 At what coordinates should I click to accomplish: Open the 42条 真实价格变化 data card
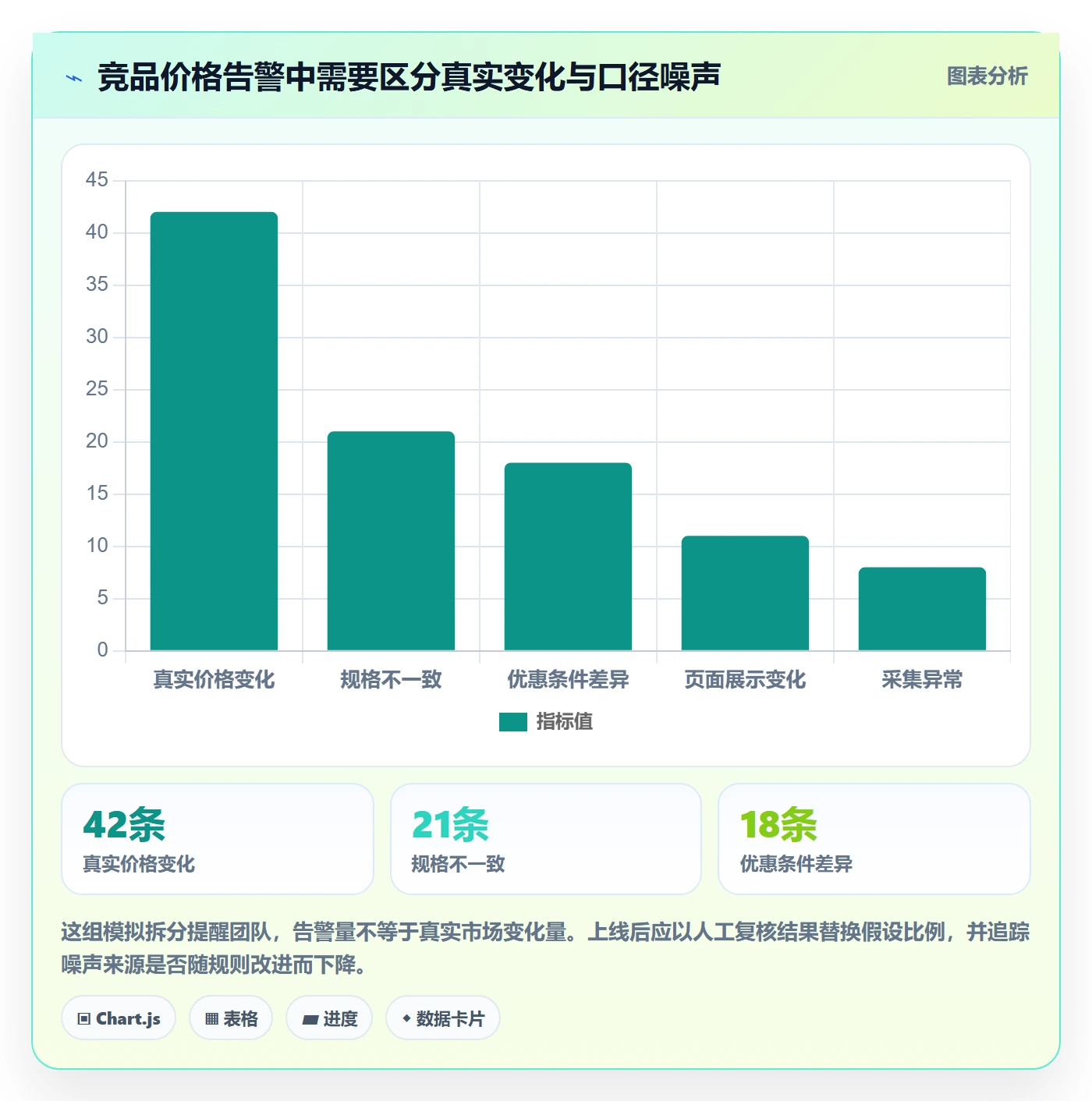click(218, 839)
